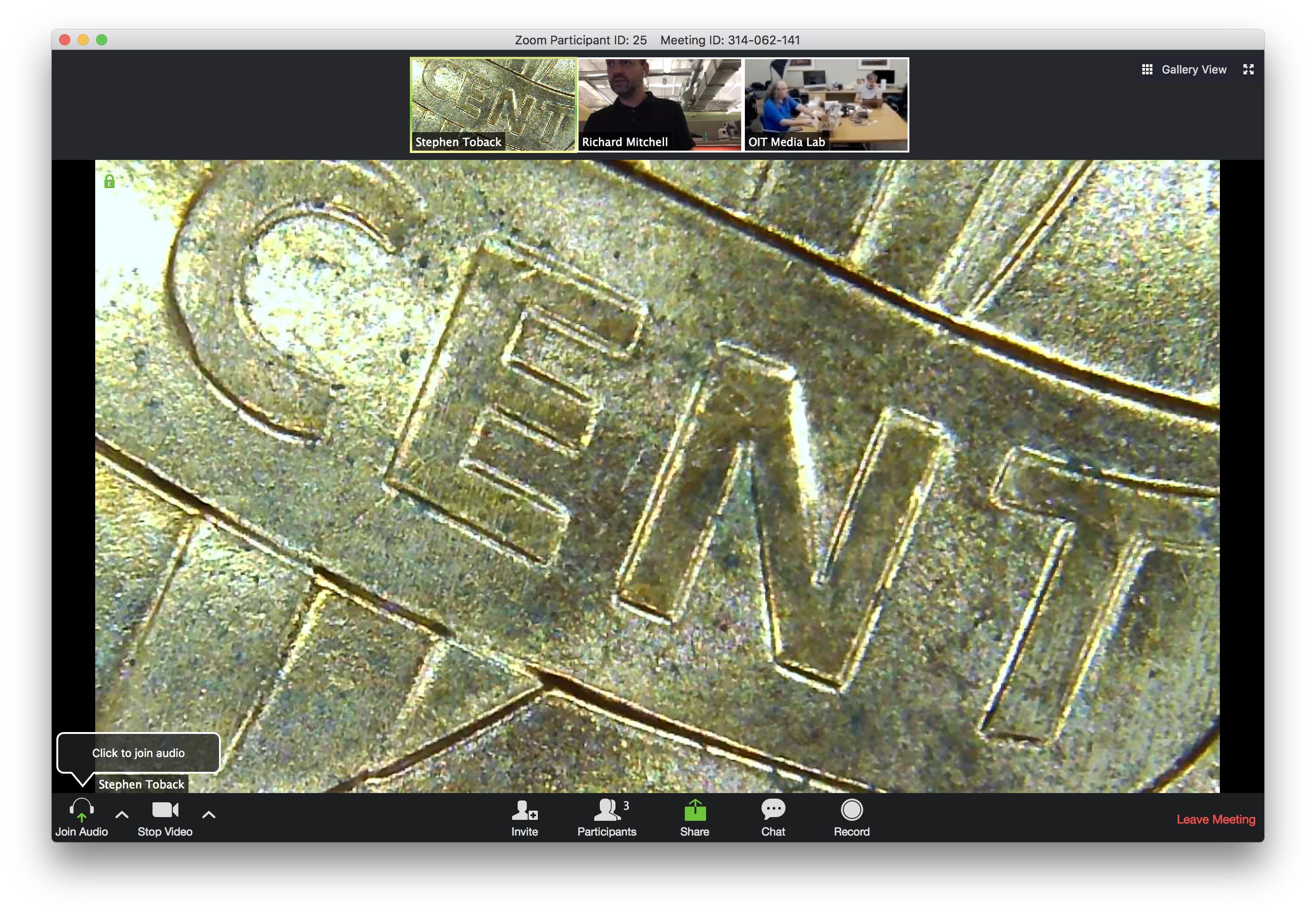The height and width of the screenshot is (916, 1316).
Task: Select the OIT Media Lab video thumbnail
Action: click(x=826, y=104)
